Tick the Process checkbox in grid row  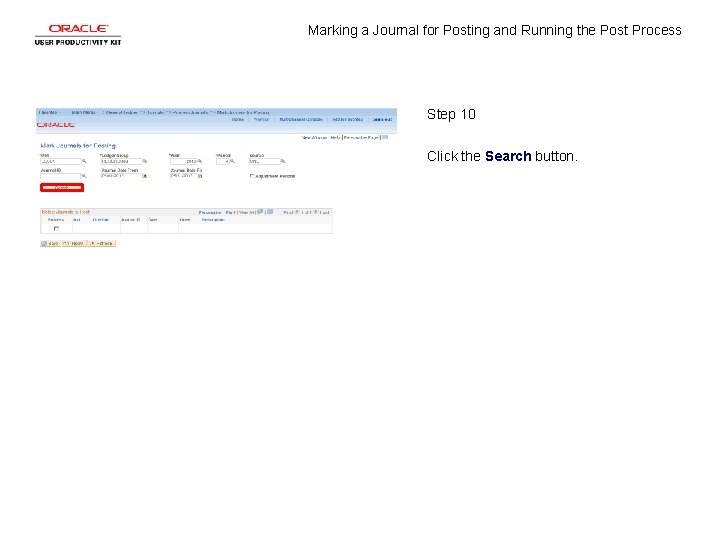coord(56,228)
